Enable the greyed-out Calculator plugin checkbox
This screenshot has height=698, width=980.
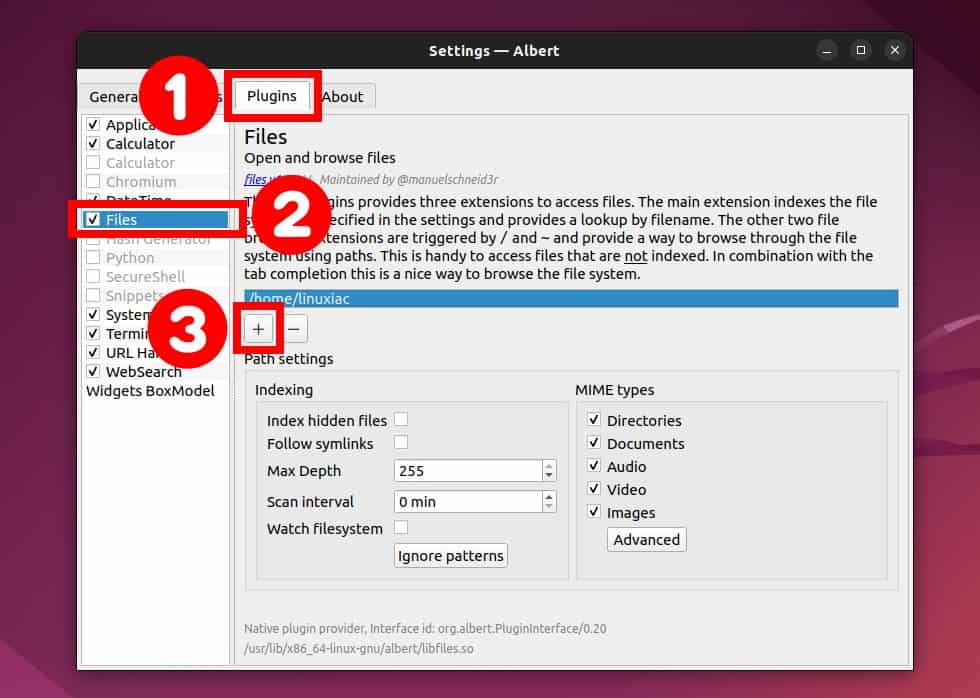click(x=93, y=162)
